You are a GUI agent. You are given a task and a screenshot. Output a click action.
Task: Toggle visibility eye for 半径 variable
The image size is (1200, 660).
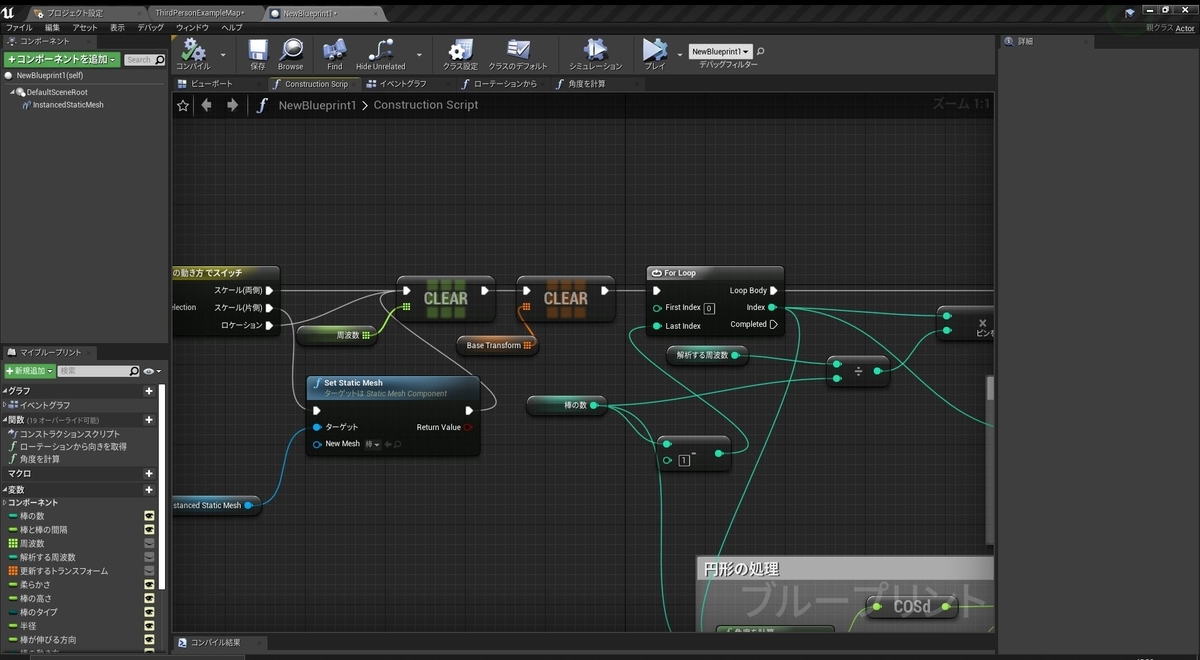pos(149,626)
